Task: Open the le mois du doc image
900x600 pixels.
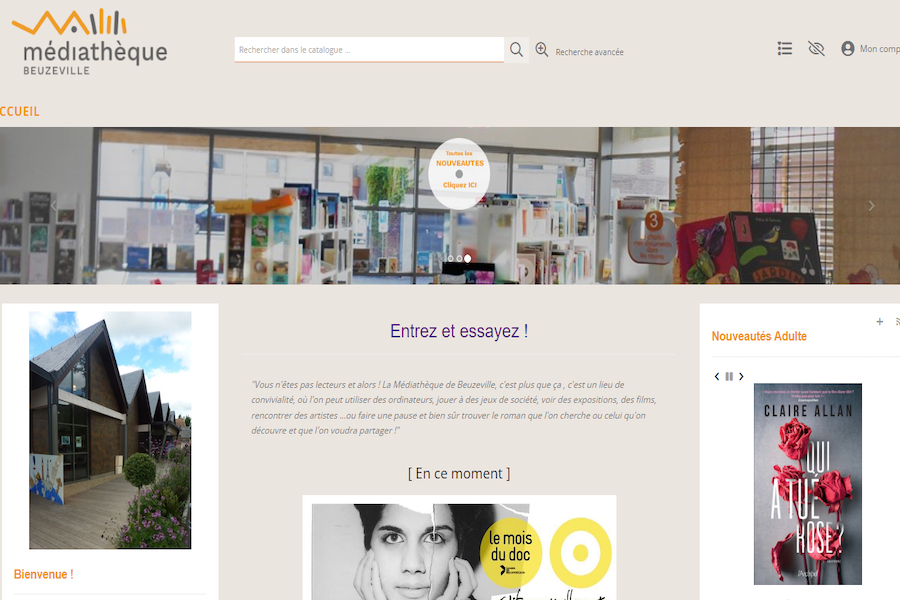Action: click(x=459, y=549)
